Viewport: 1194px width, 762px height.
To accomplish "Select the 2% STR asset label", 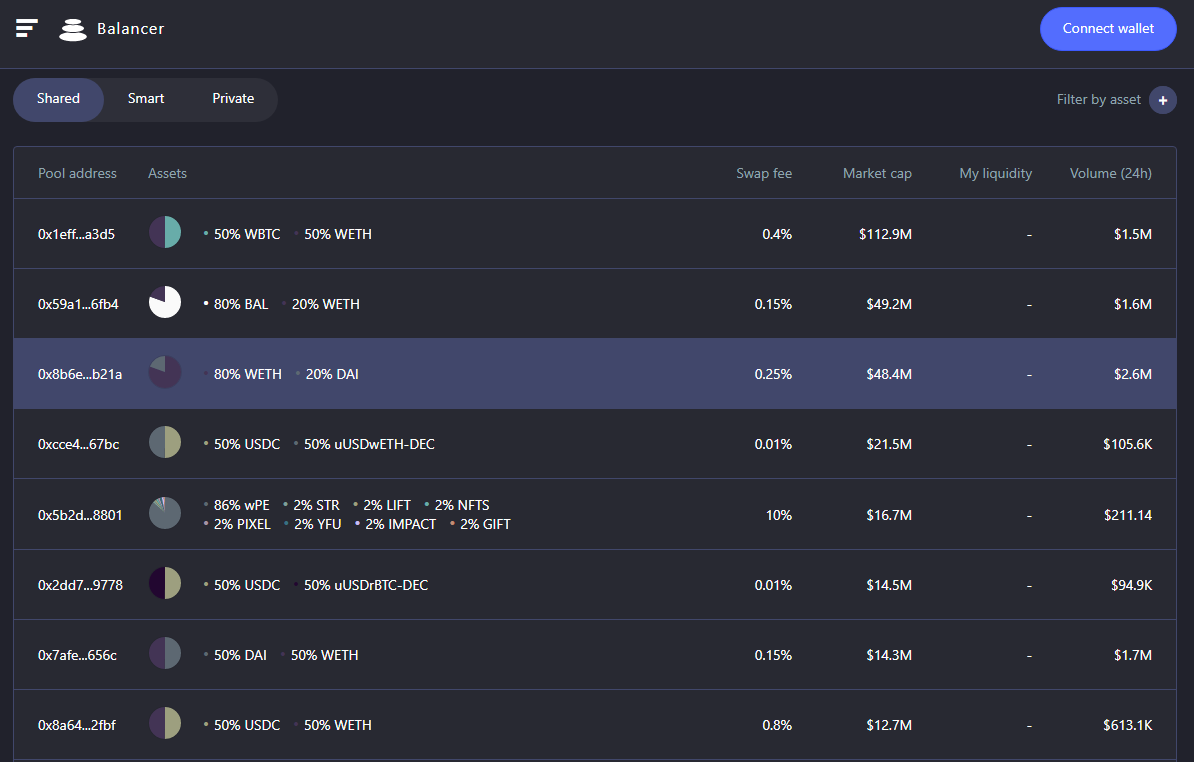I will pyautogui.click(x=317, y=505).
